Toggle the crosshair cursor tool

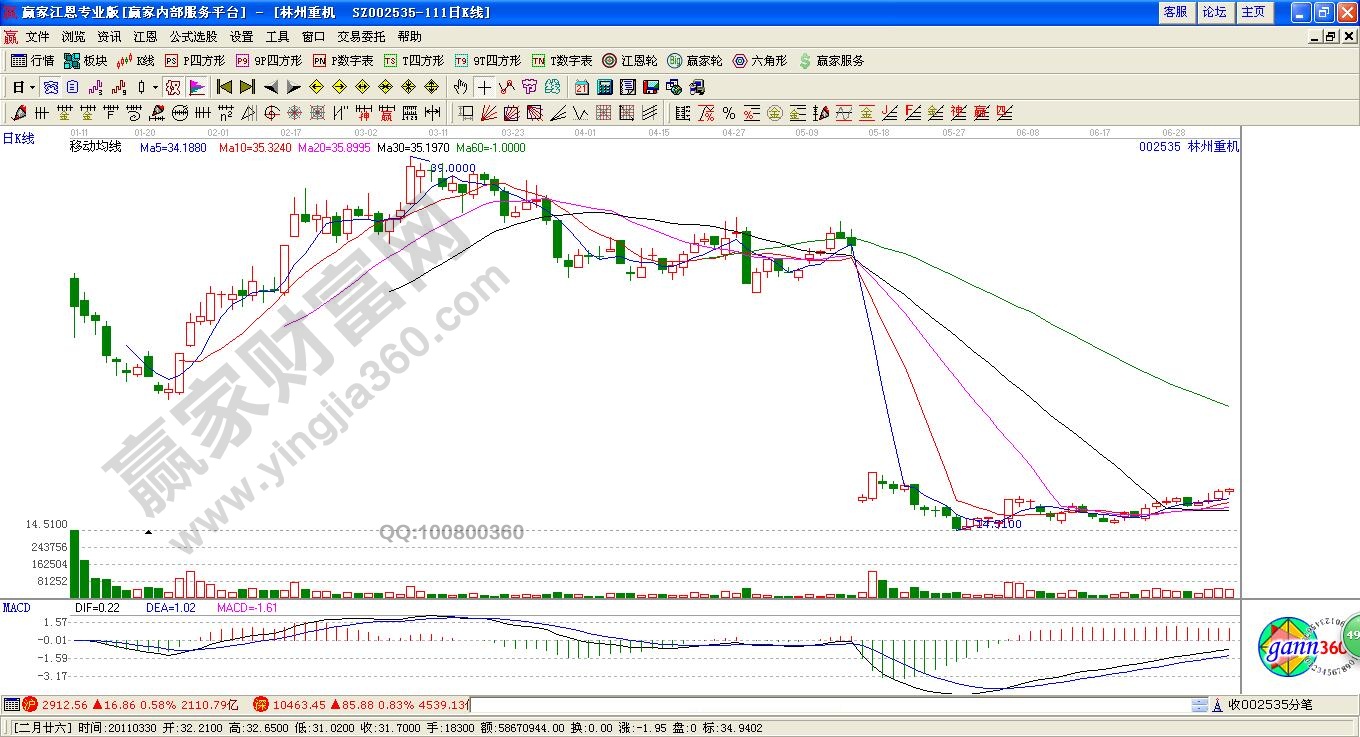pyautogui.click(x=484, y=87)
